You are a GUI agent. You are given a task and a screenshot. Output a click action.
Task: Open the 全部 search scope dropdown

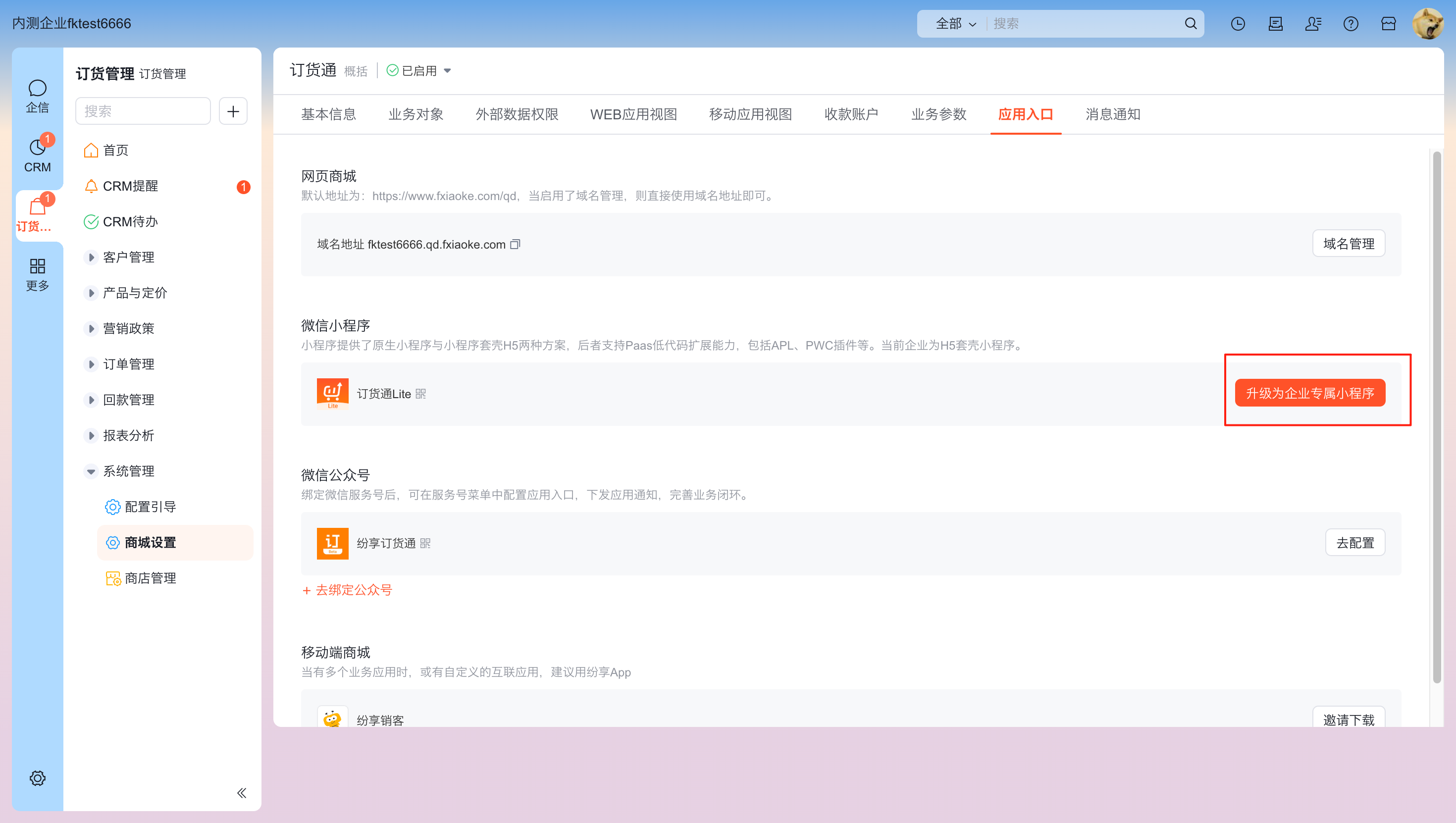(x=955, y=24)
